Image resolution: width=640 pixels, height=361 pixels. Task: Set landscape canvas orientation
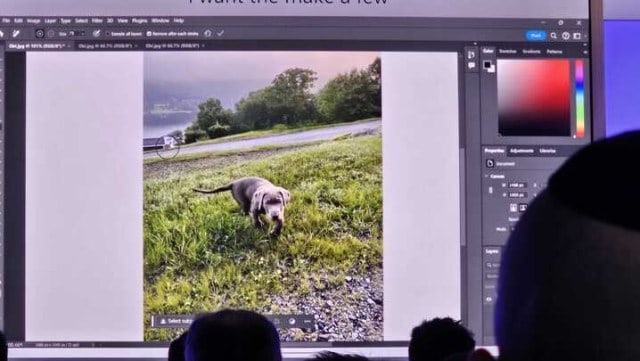pos(523,208)
